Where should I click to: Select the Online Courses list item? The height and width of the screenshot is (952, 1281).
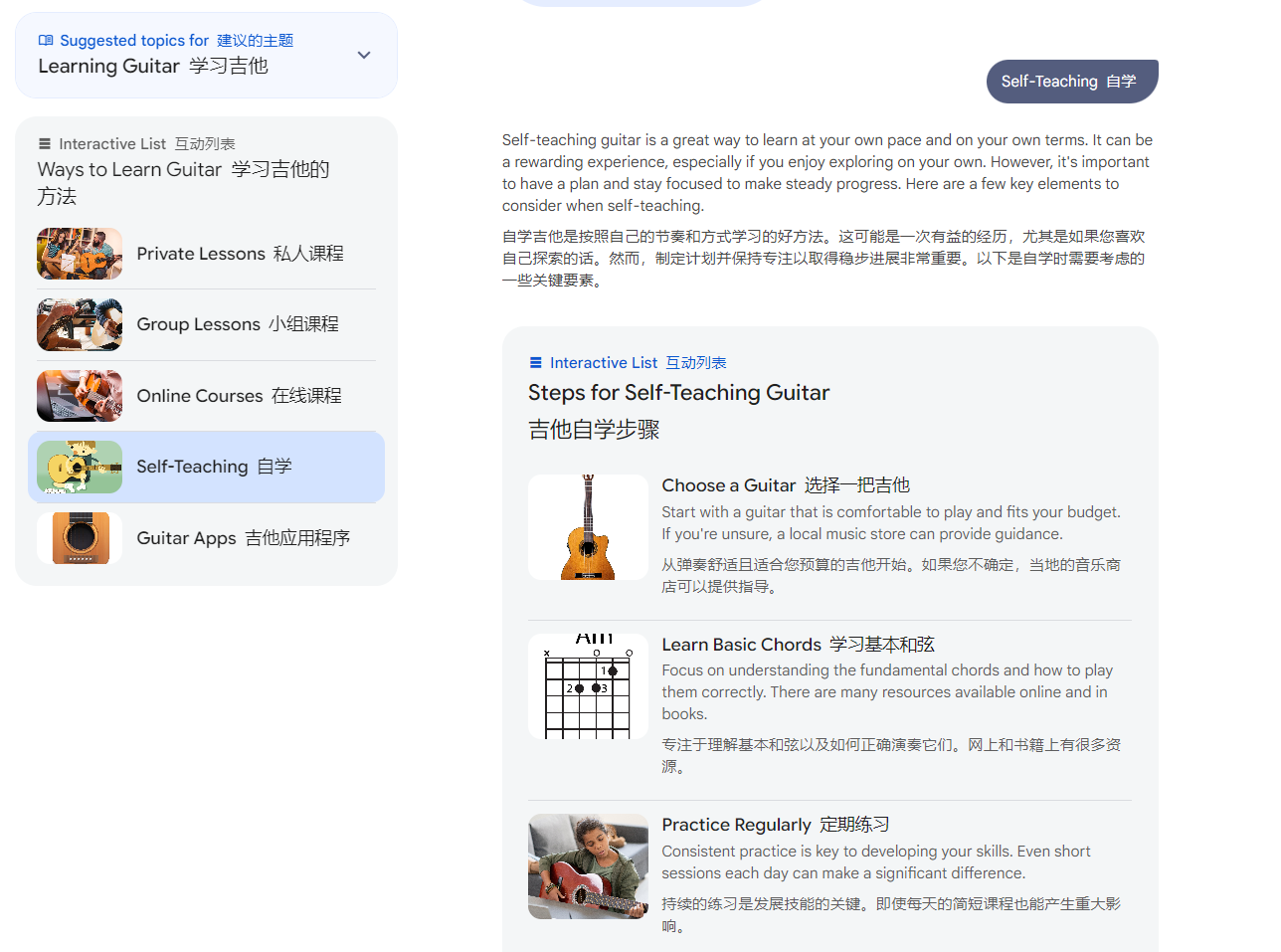click(x=206, y=396)
